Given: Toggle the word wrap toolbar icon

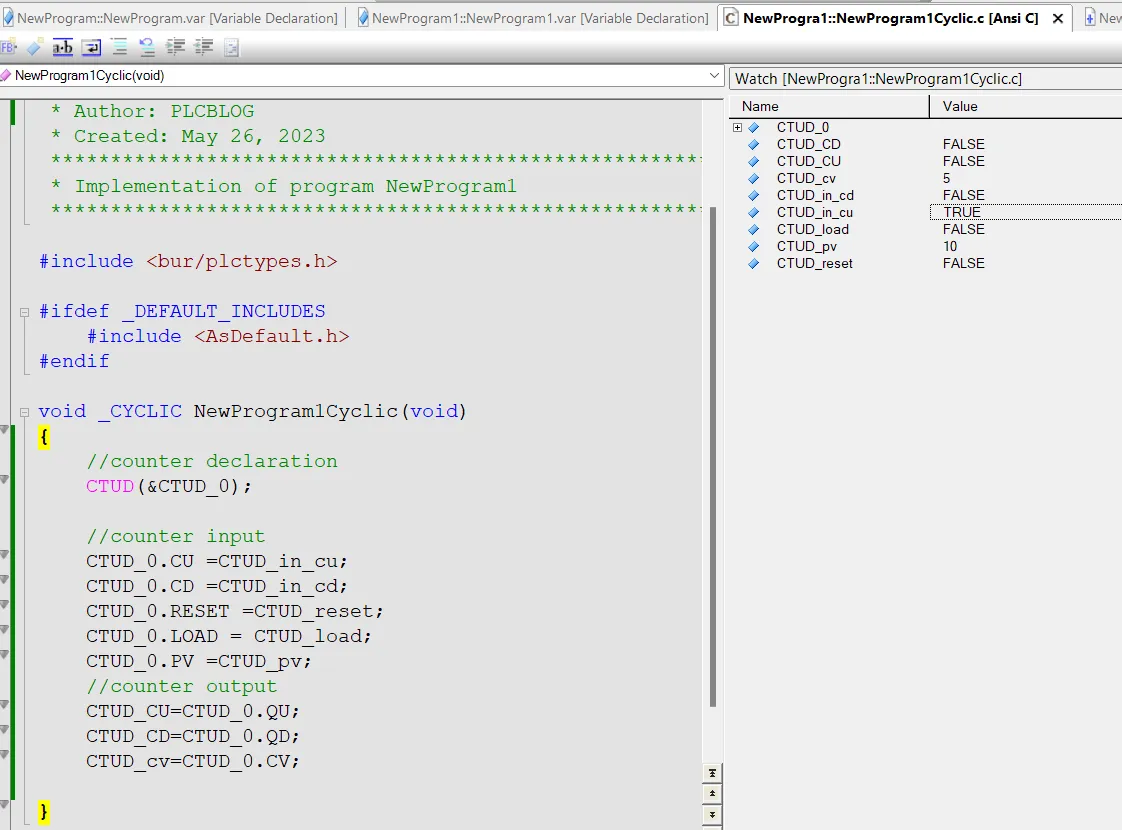Looking at the screenshot, I should click(92, 48).
